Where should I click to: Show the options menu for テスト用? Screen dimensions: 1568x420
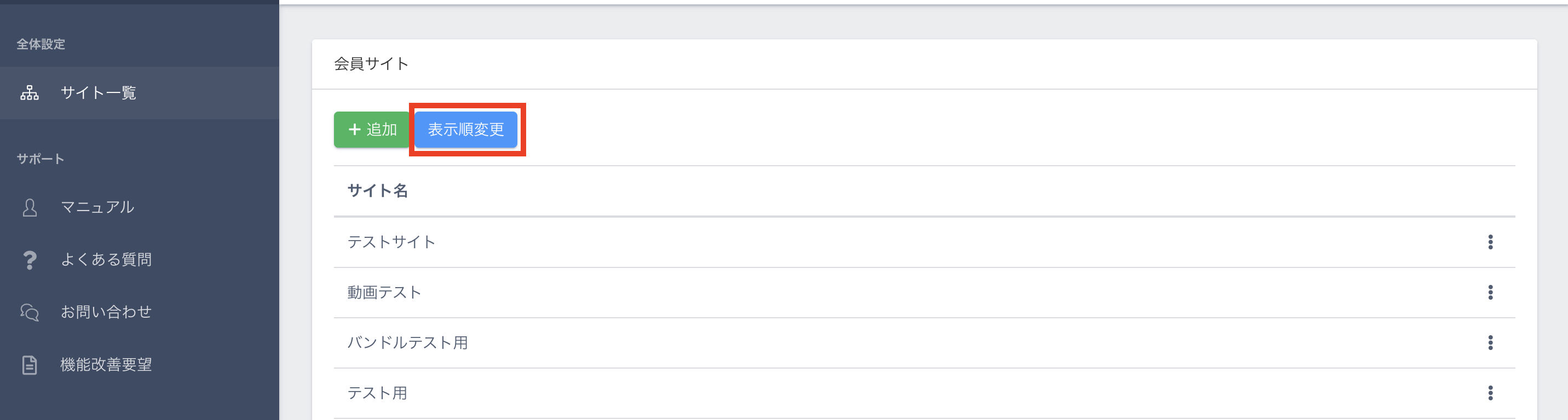(x=1490, y=393)
